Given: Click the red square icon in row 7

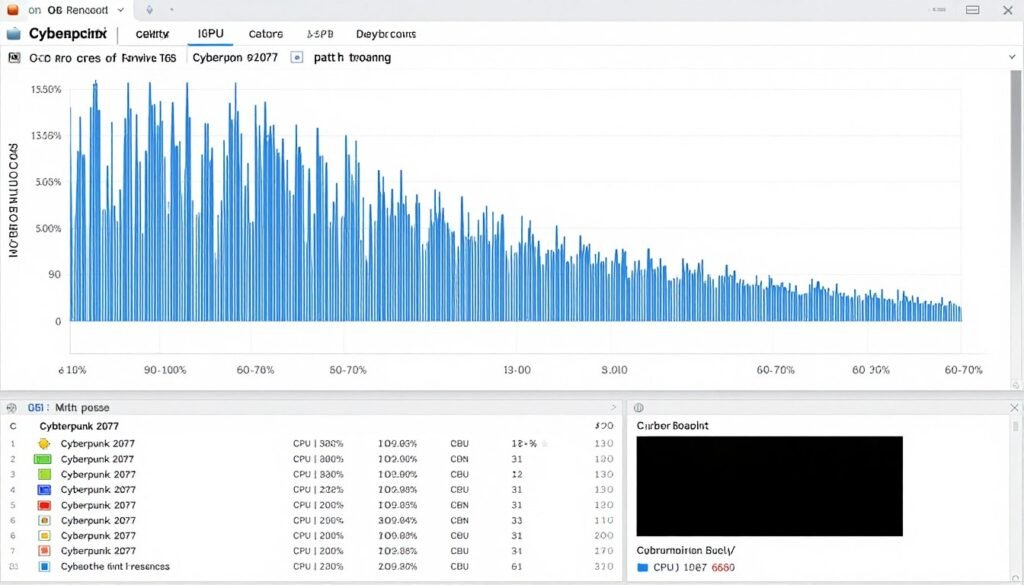Looking at the screenshot, I should click(44, 551).
